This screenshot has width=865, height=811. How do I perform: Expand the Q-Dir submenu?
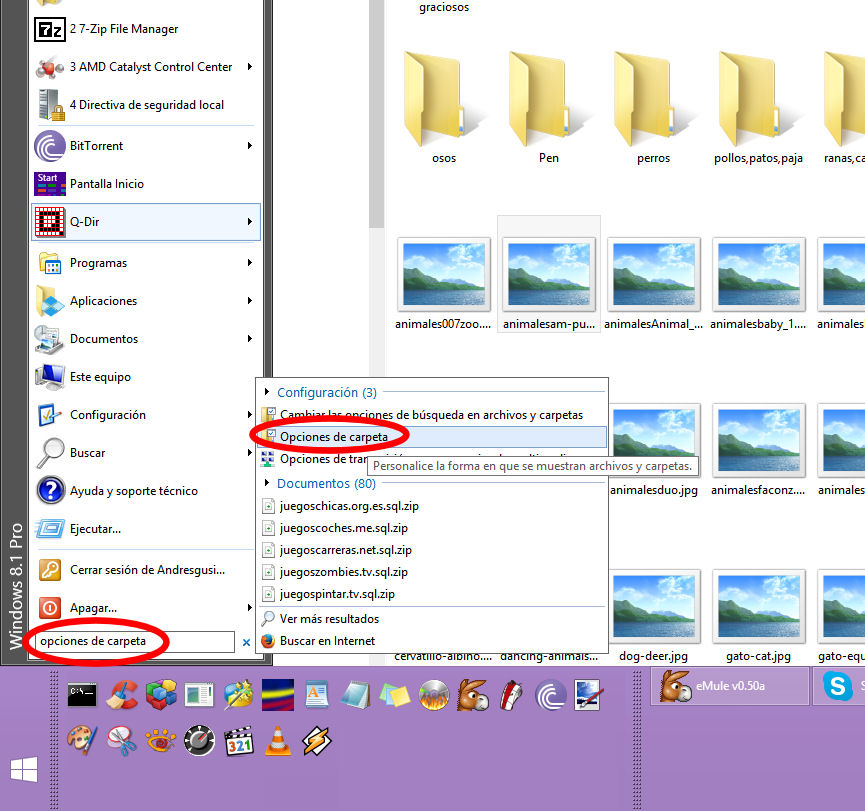tap(249, 222)
